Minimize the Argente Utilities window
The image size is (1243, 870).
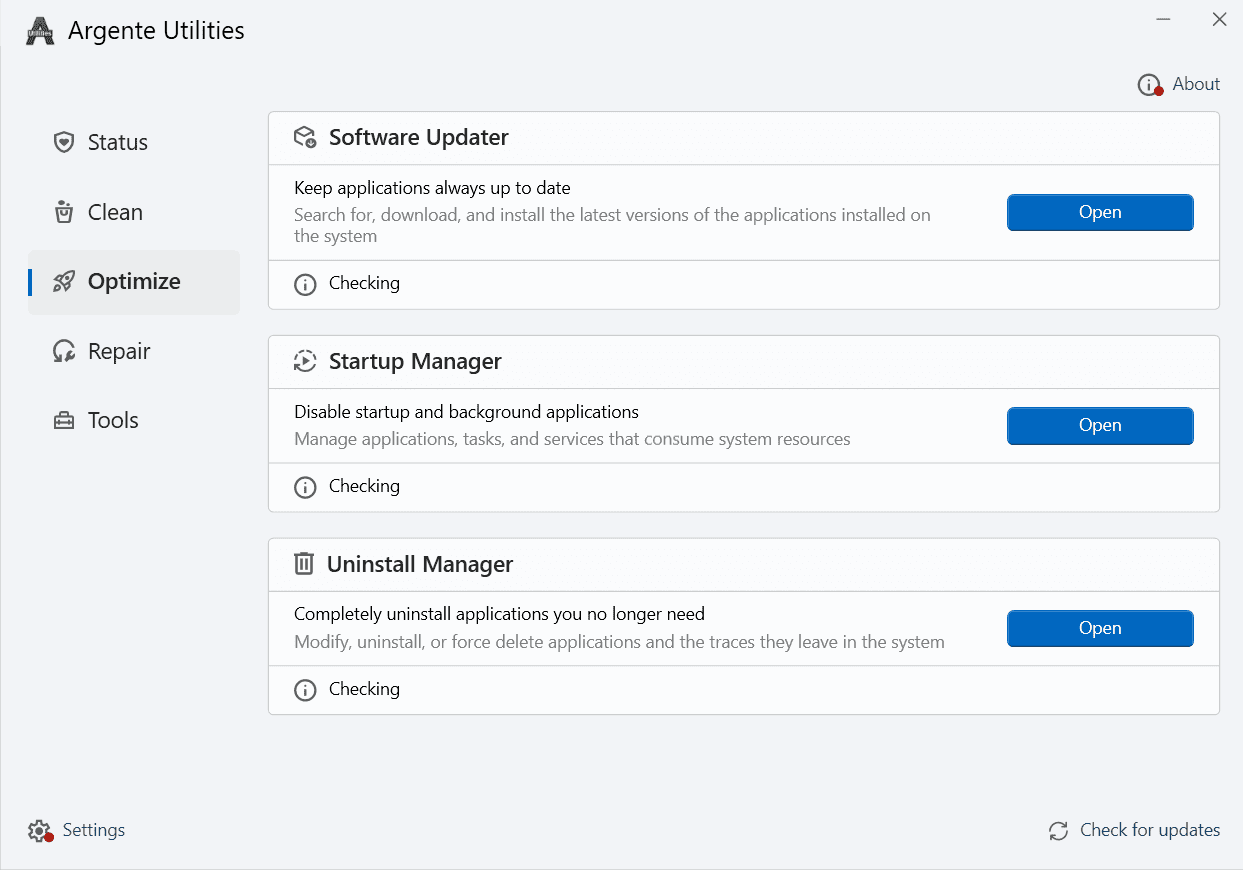[1164, 19]
